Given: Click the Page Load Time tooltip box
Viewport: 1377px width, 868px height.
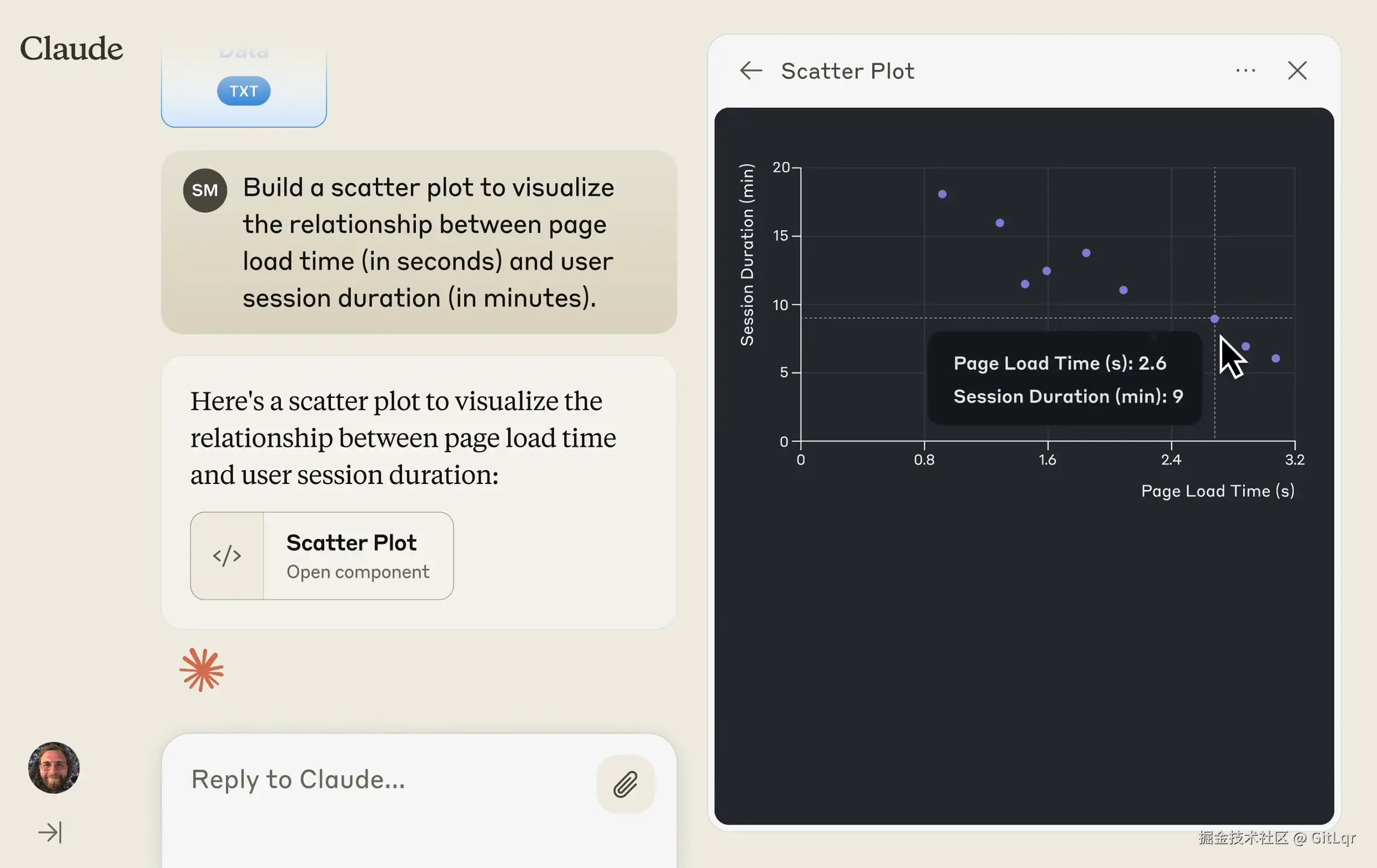Looking at the screenshot, I should (x=1064, y=379).
